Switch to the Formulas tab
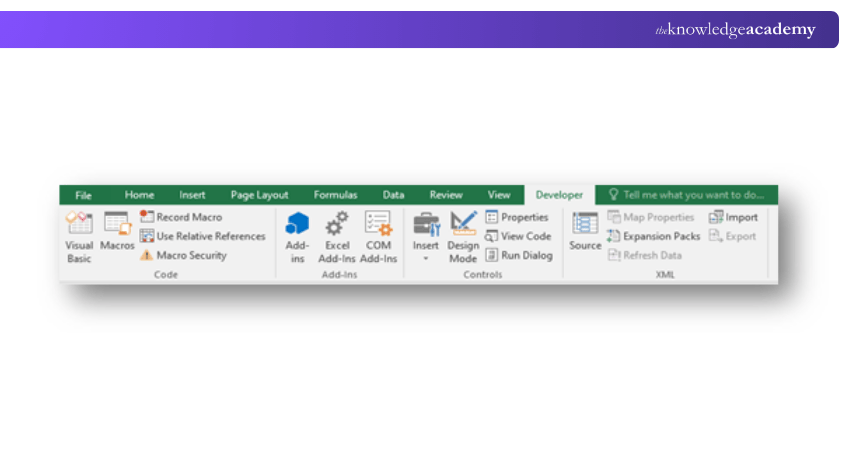Image resolution: width=850 pixels, height=450 pixels. (x=335, y=195)
